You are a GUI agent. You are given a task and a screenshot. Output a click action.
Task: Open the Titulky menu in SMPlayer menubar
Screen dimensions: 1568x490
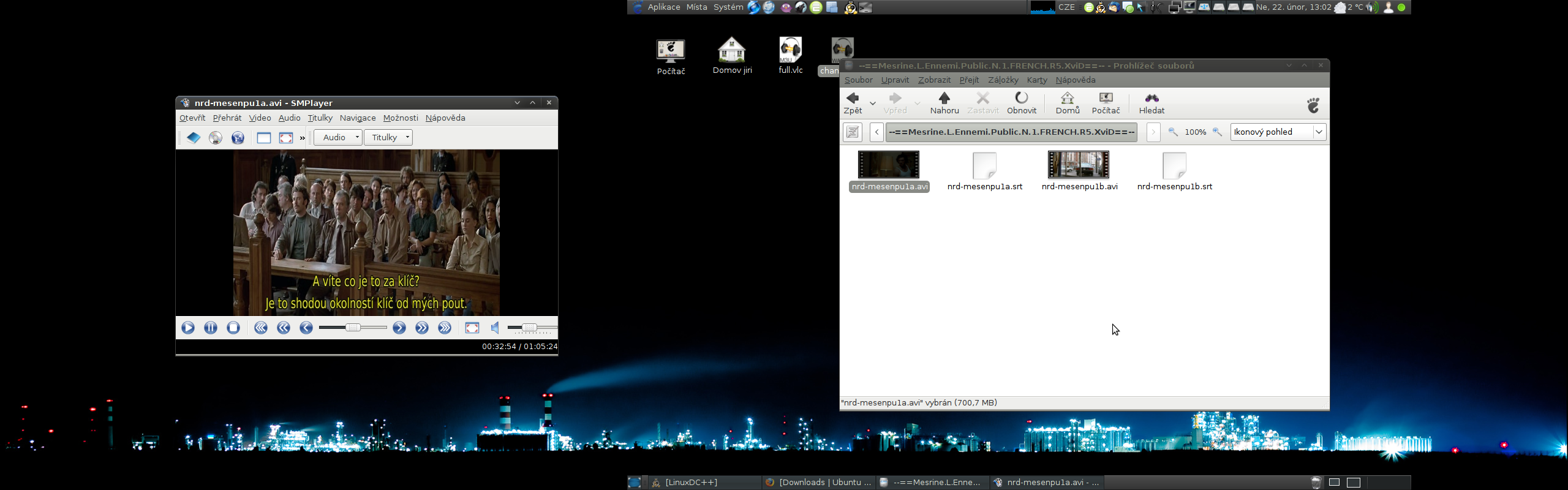click(320, 118)
